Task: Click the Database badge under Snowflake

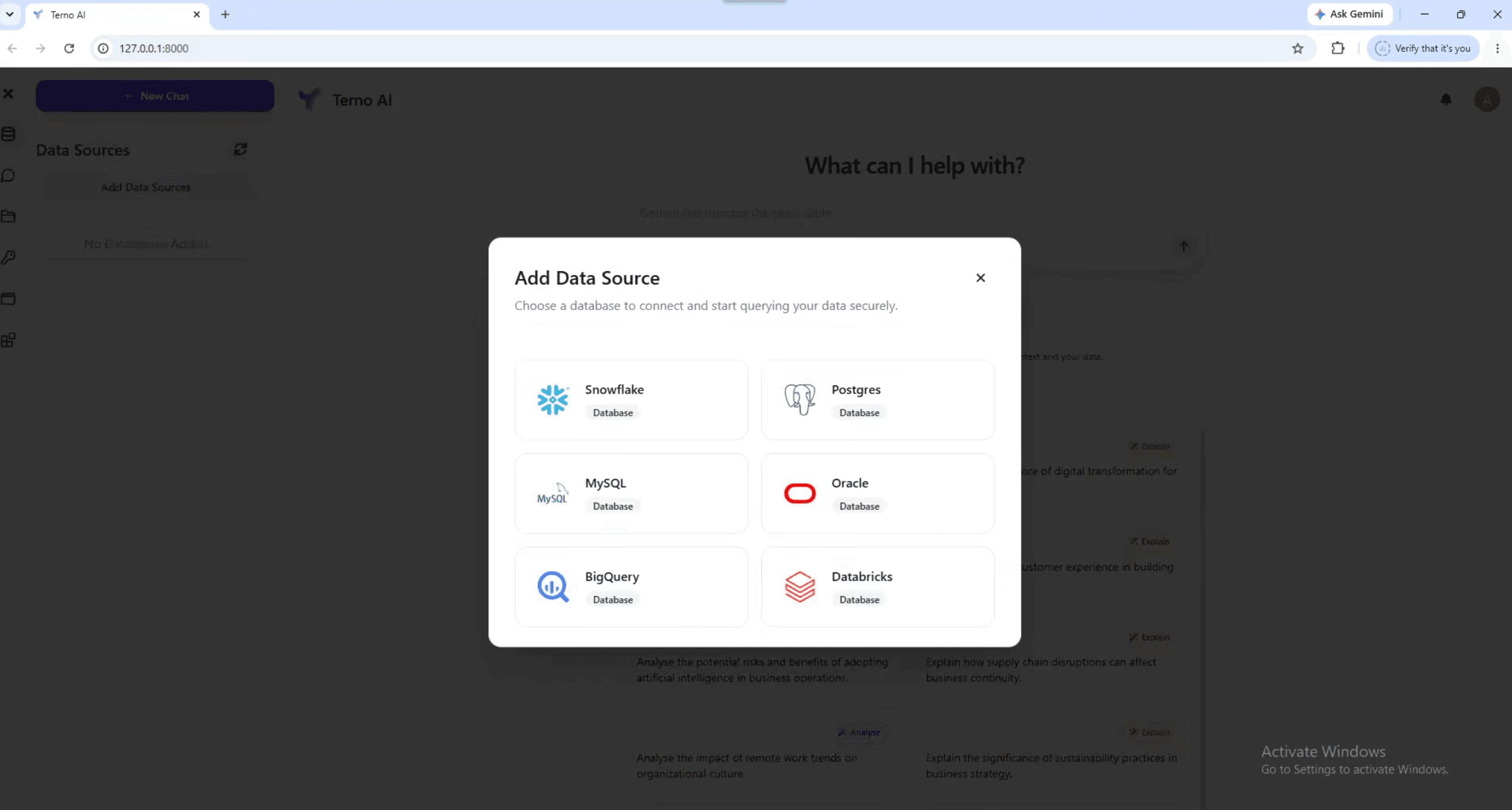Action: click(x=613, y=413)
